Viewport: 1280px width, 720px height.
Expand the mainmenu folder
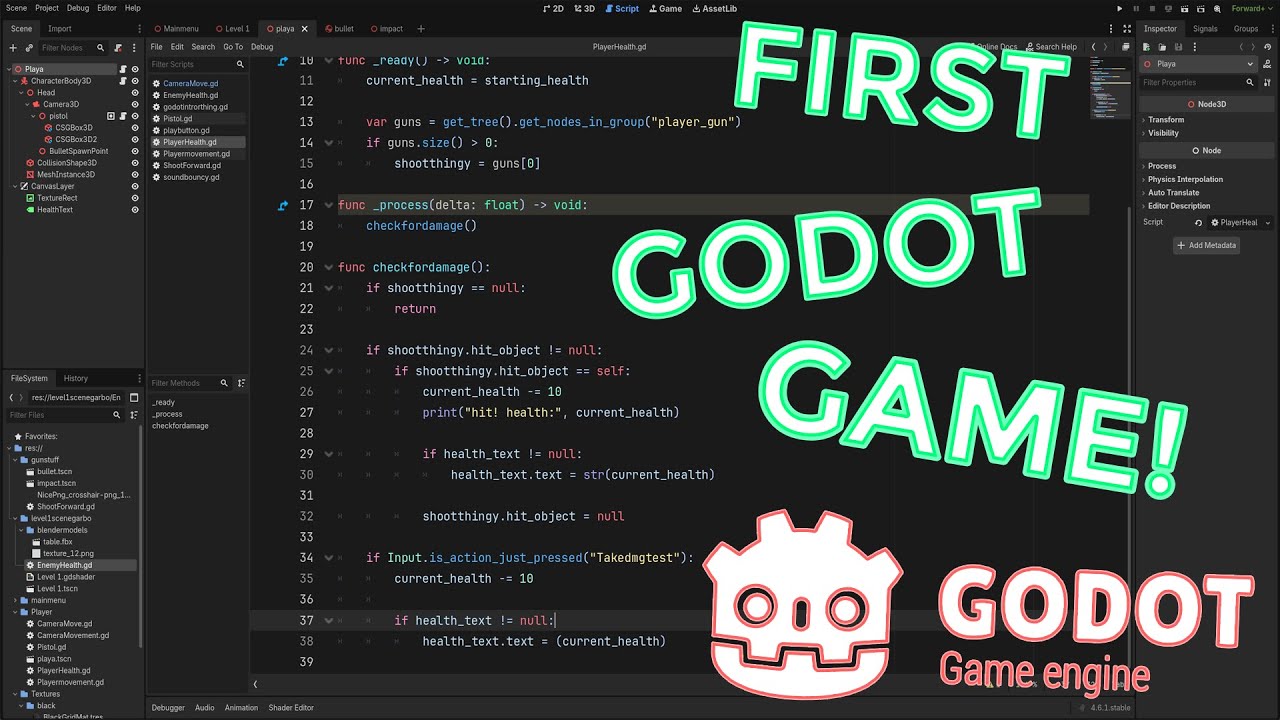point(17,600)
